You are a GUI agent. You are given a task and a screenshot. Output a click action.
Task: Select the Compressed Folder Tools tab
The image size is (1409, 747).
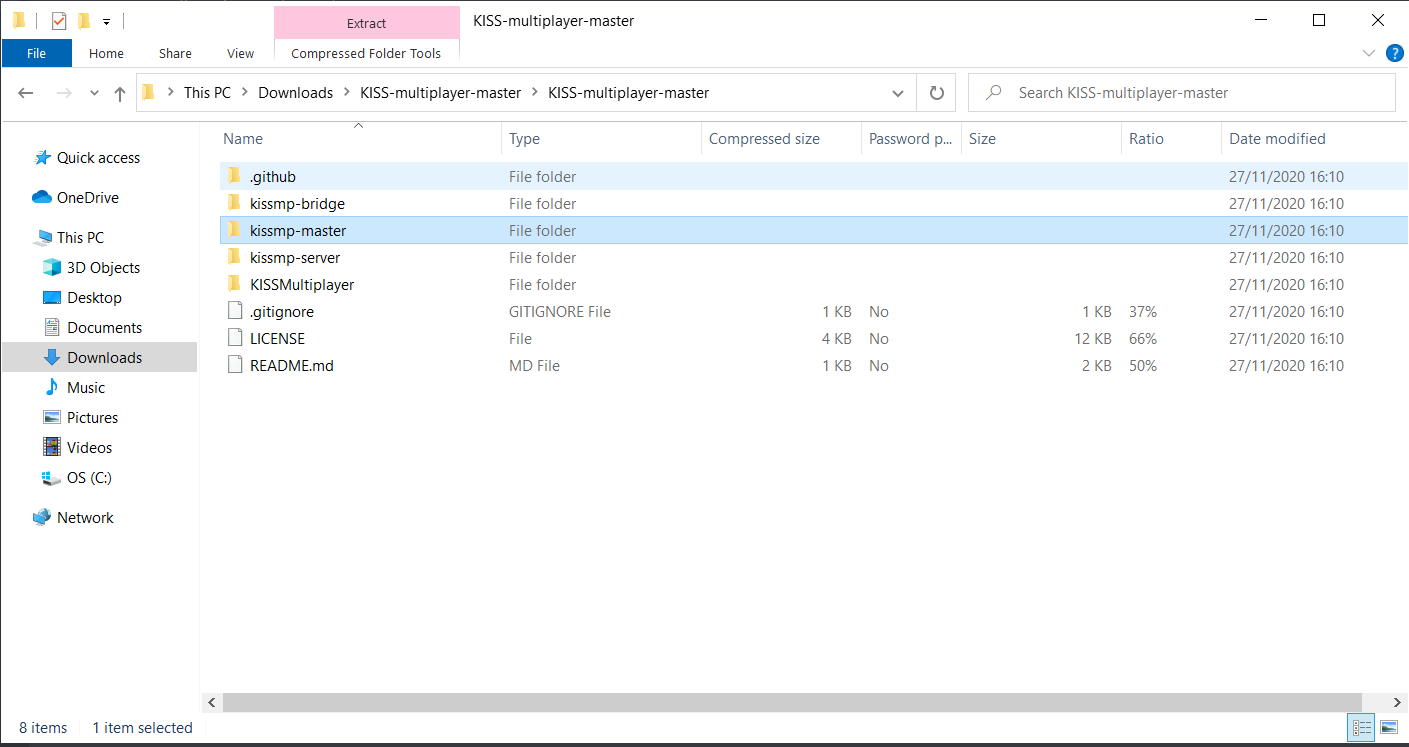366,53
